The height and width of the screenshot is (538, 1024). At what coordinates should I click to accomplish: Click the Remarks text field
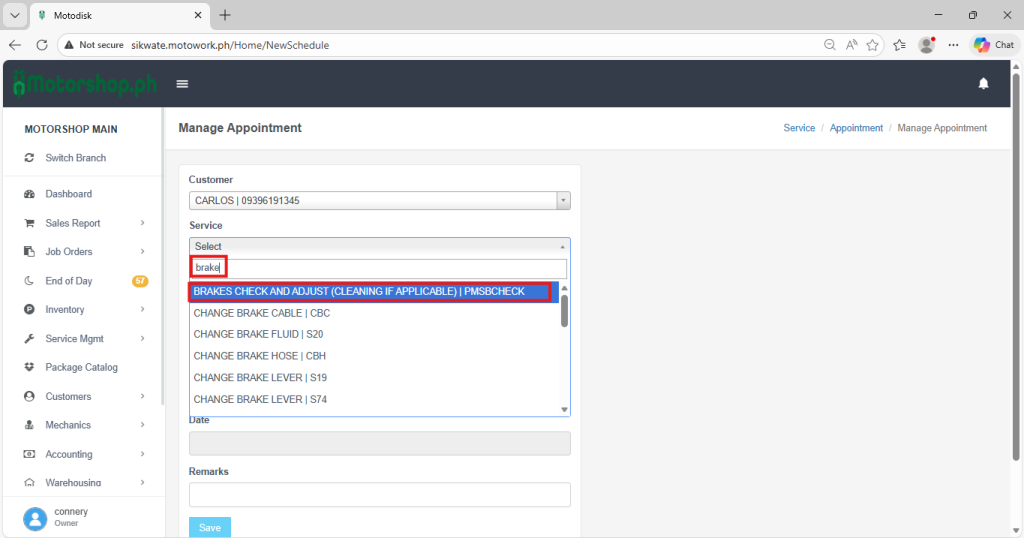[x=379, y=495]
